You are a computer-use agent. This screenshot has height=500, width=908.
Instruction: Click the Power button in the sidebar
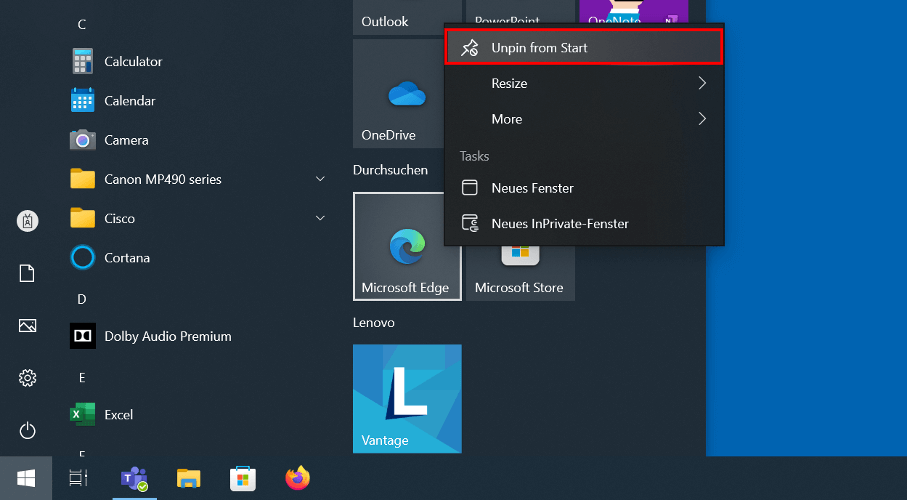[x=28, y=431]
